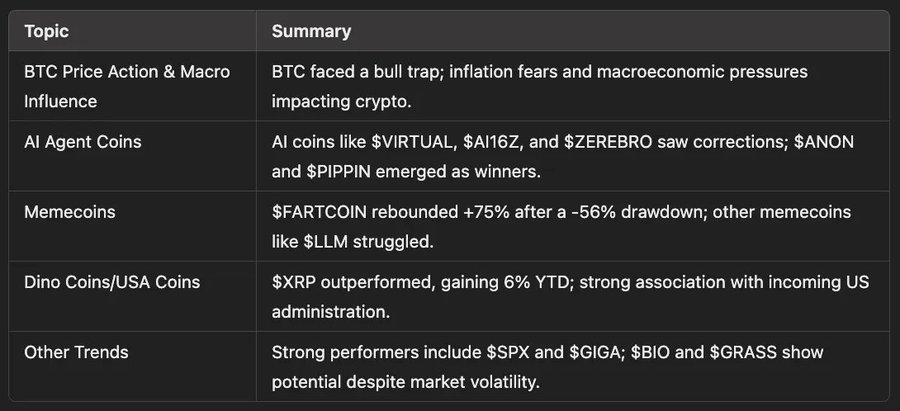
Task: Click the $AI16Z ticker text
Action: point(495,142)
